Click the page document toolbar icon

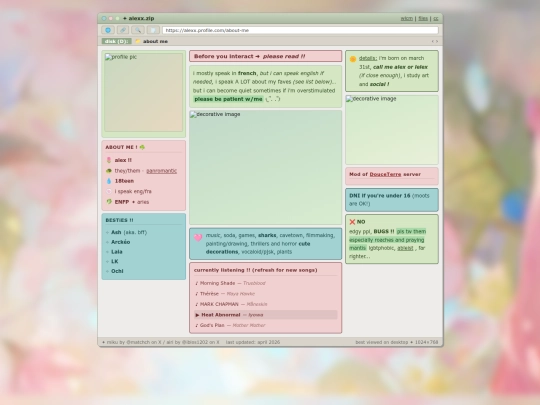153,30
